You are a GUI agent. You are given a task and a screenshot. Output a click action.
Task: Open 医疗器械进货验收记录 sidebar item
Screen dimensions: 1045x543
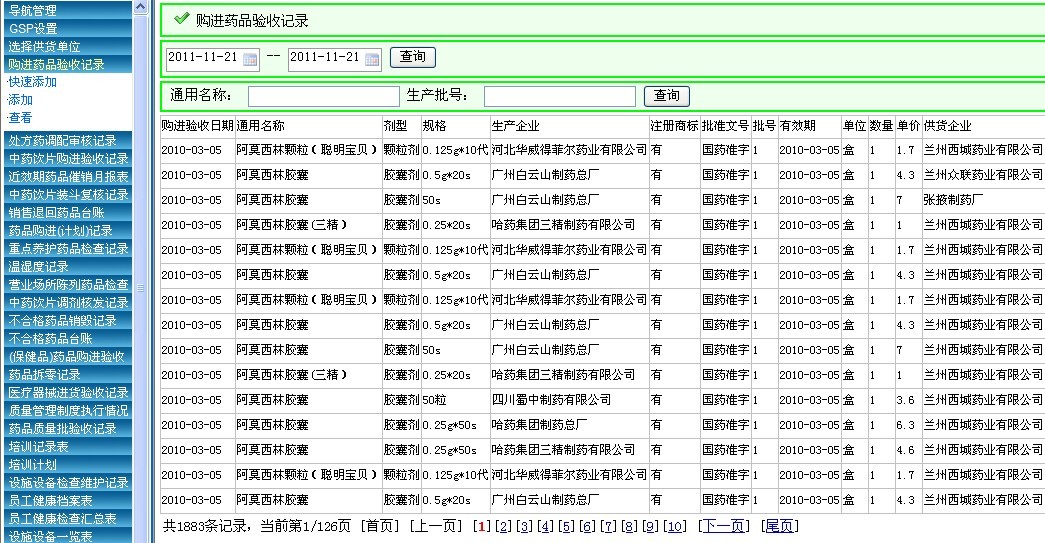pos(66,392)
